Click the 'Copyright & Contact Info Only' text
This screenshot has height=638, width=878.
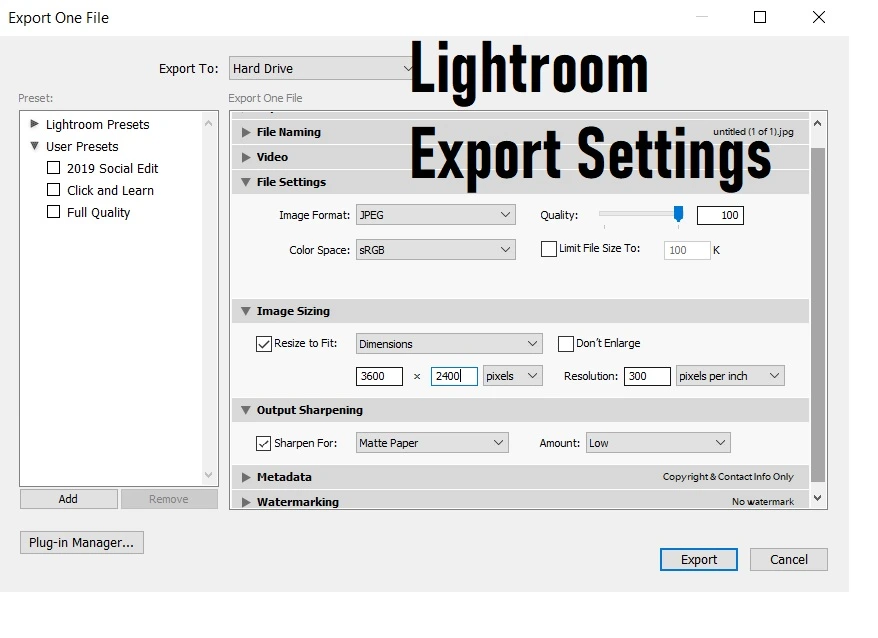coord(728,477)
